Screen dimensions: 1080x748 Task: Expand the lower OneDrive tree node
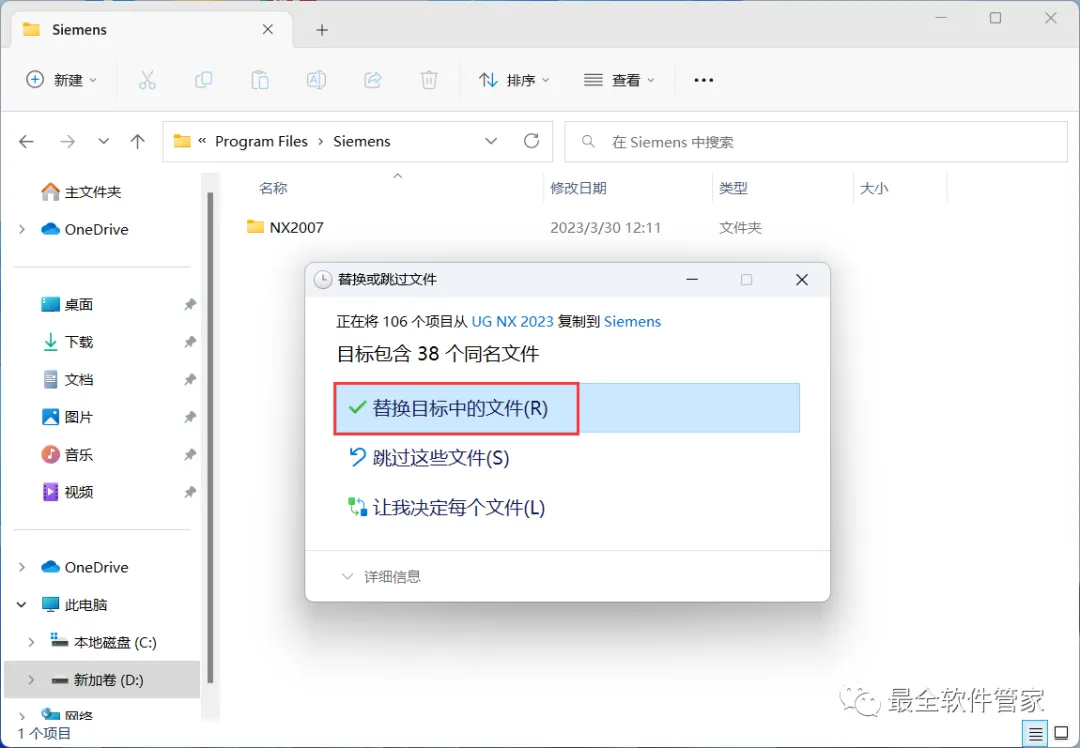[21, 567]
